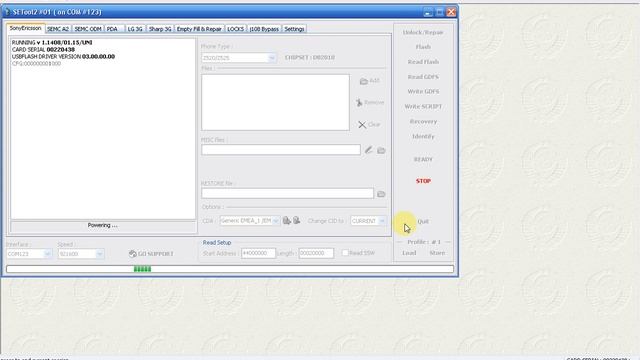Viewport: 640px width, 360px height.
Task: Click the Quit button
Action: tap(423, 222)
